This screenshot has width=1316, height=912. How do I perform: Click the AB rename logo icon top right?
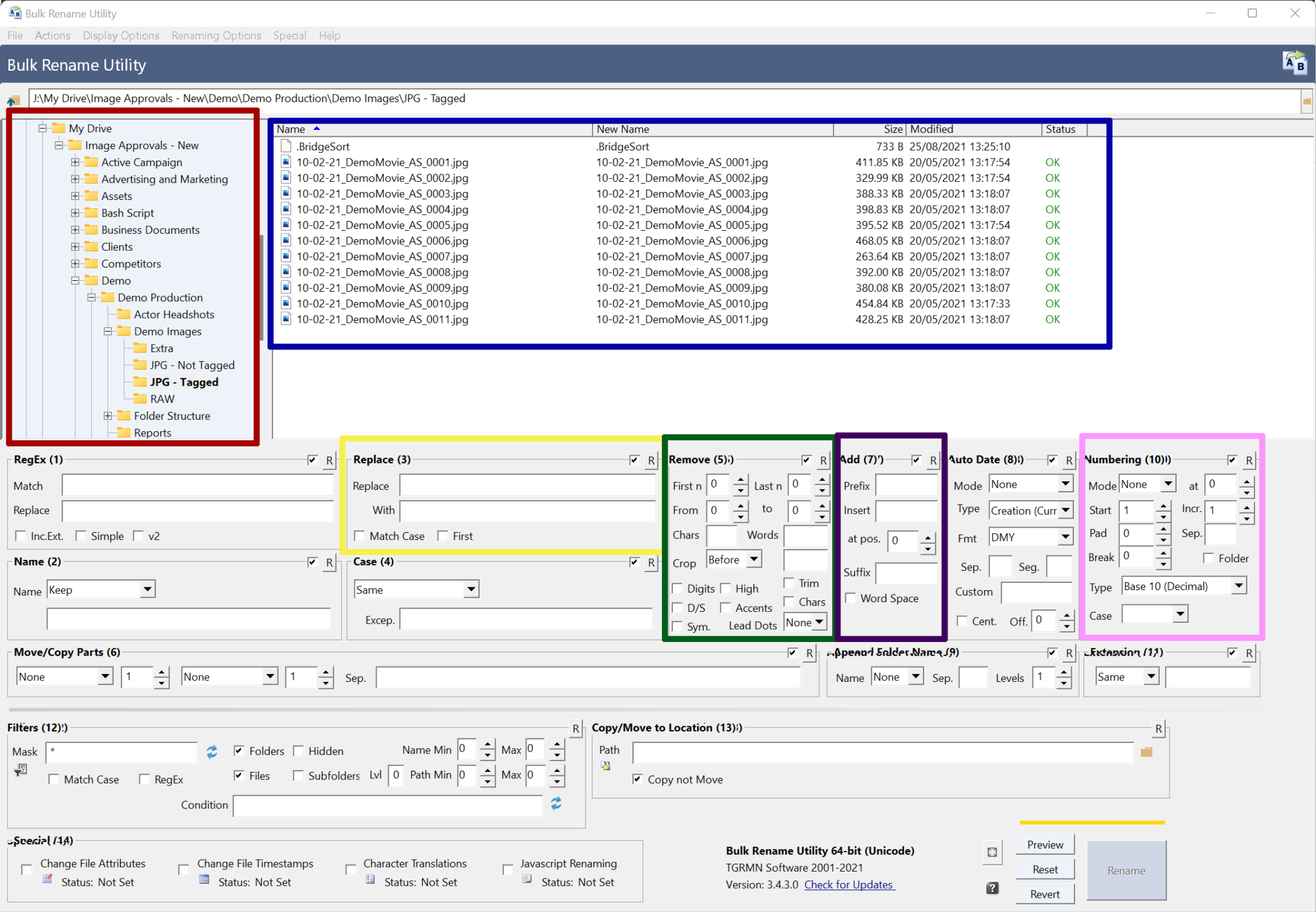pos(1294,64)
